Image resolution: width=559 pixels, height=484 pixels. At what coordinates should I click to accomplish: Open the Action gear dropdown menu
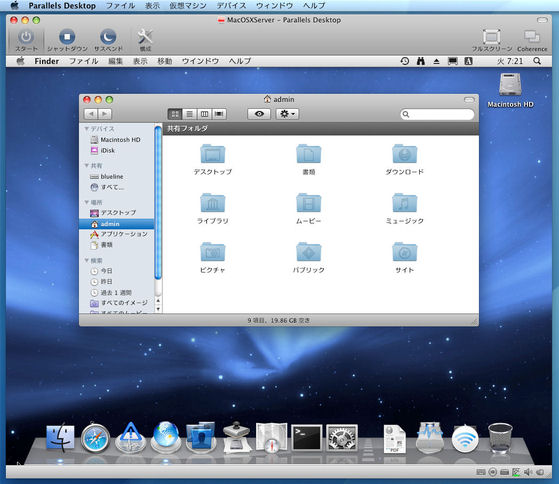[287, 114]
